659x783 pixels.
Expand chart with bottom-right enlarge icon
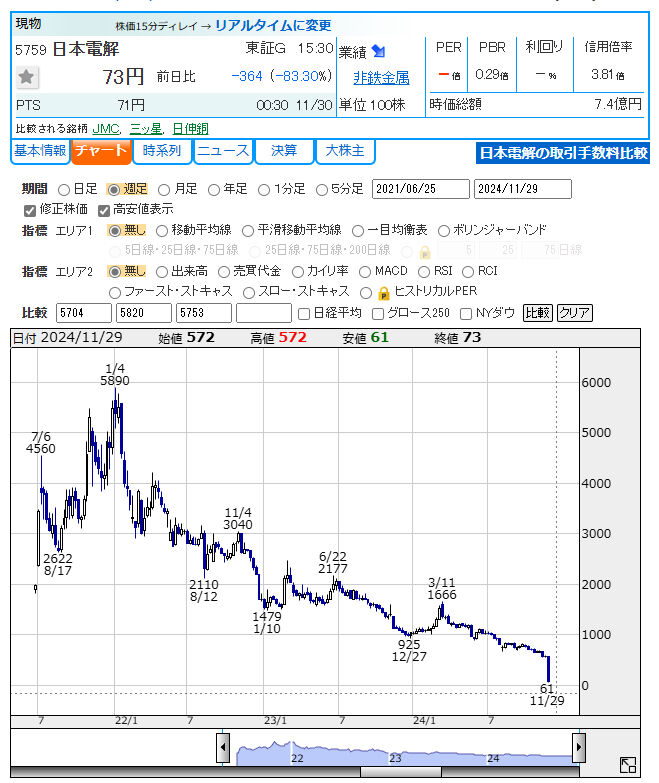(628, 765)
